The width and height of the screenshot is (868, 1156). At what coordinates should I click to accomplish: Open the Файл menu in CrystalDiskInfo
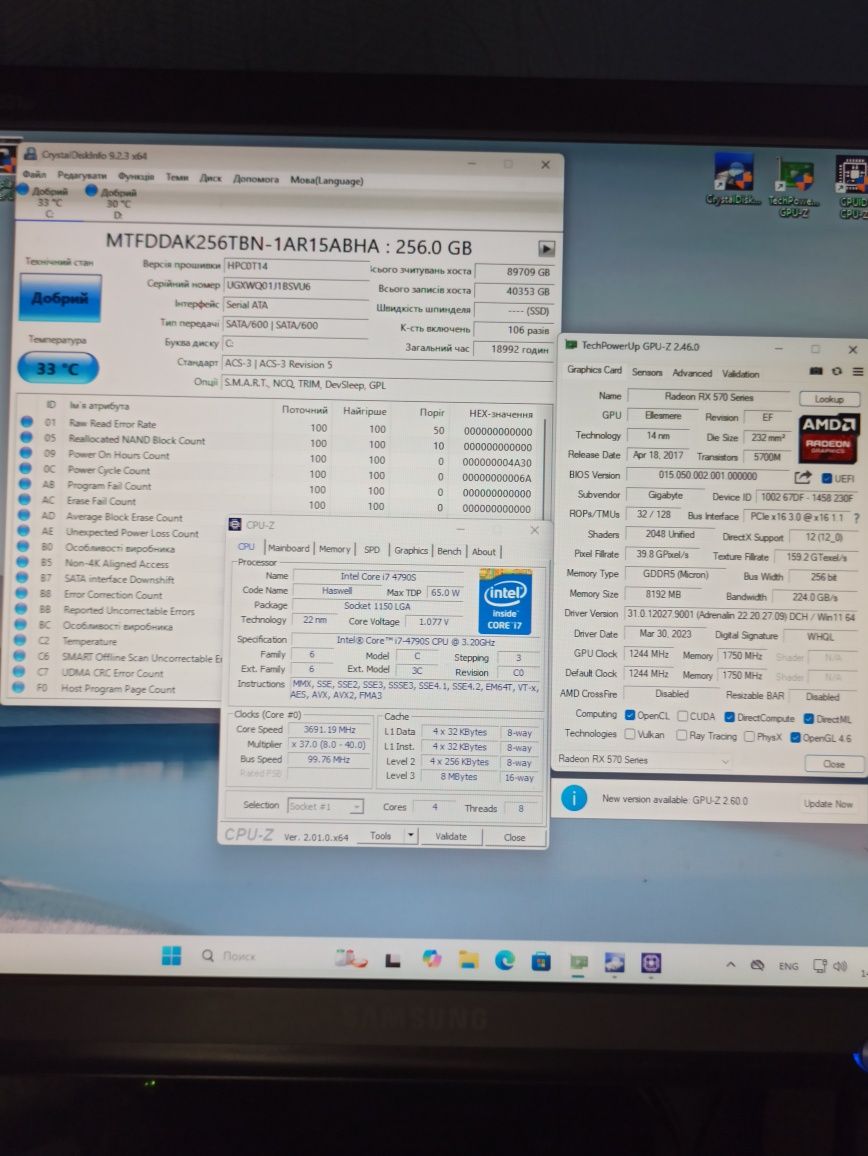tap(34, 175)
